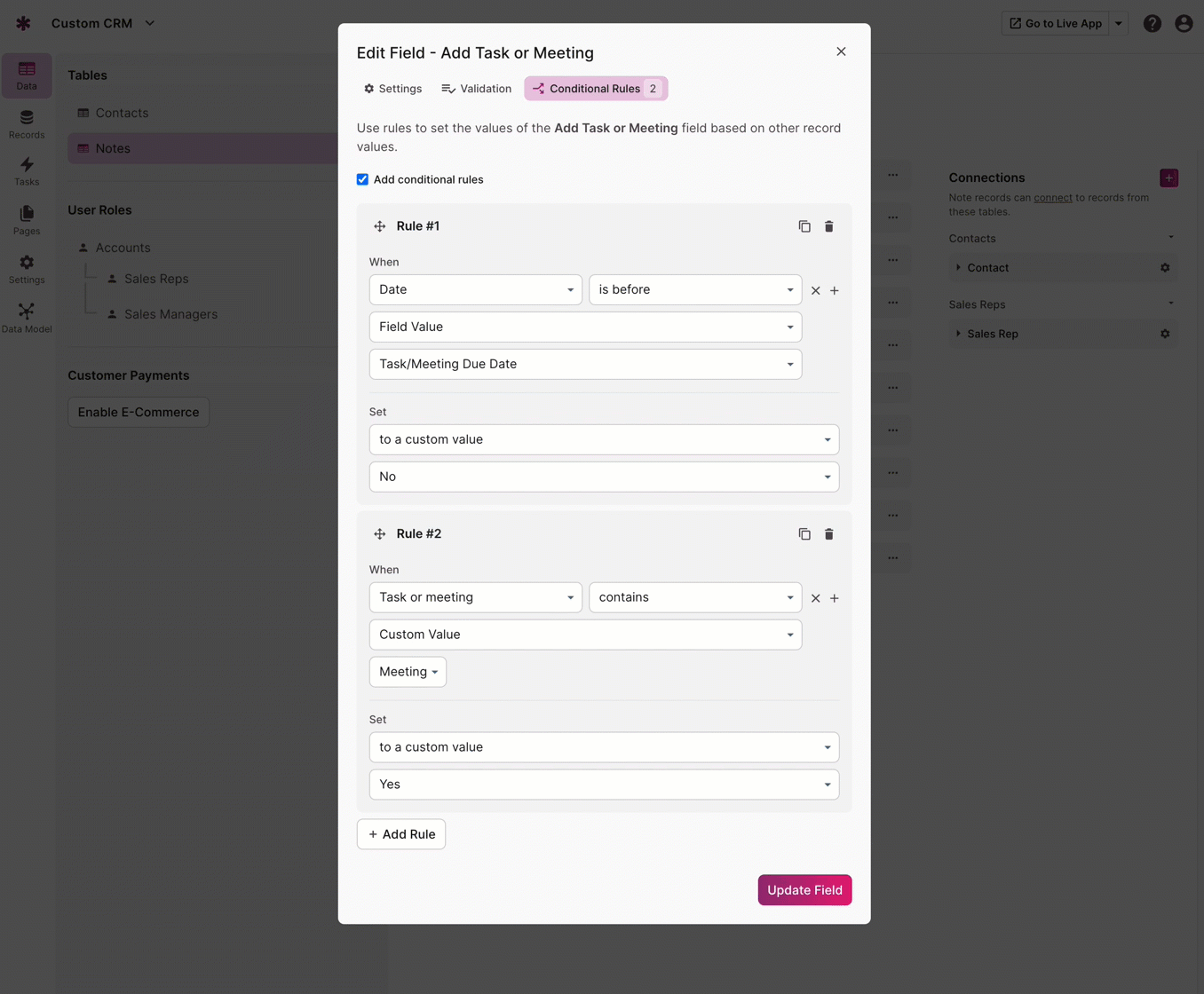Open the Data Model sidebar section
Screen dimensions: 1204x994
point(27,318)
